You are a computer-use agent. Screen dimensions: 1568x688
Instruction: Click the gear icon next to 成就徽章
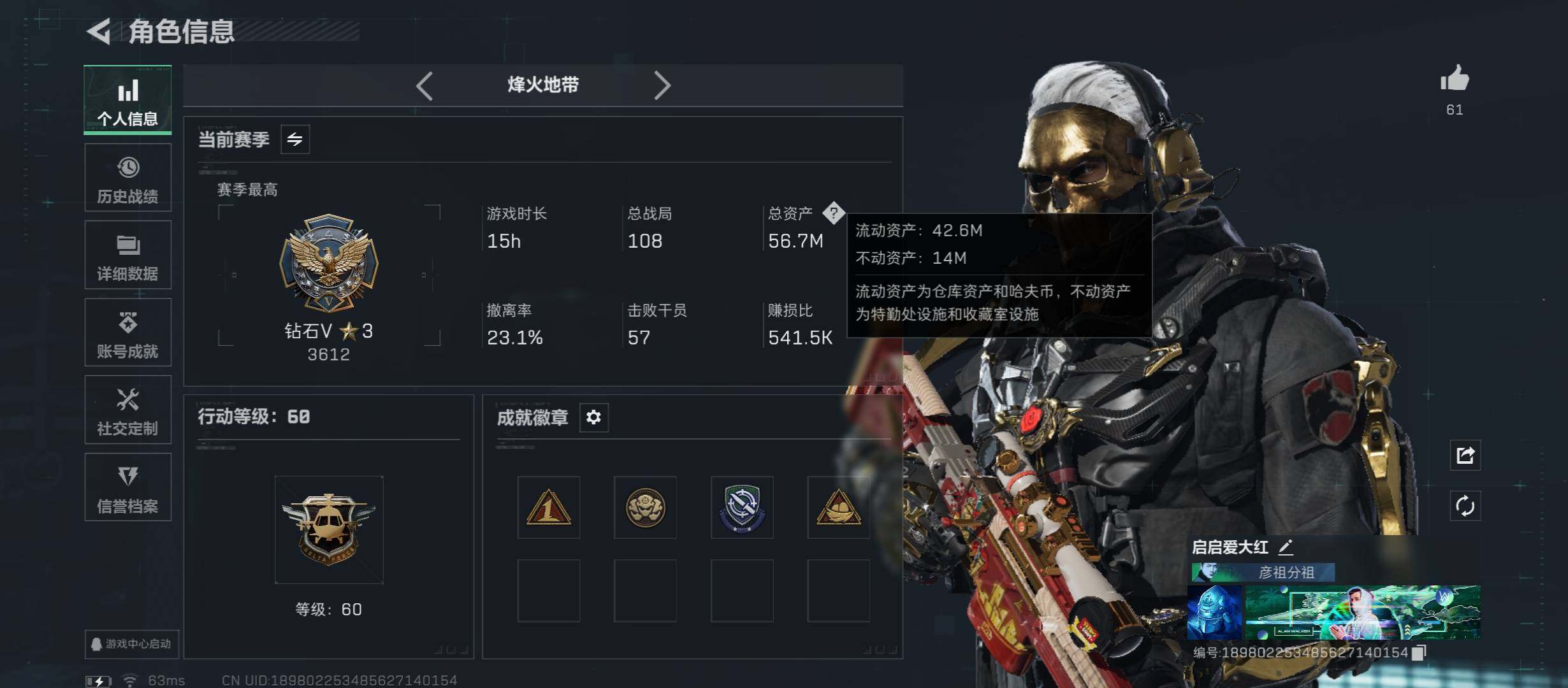(593, 417)
